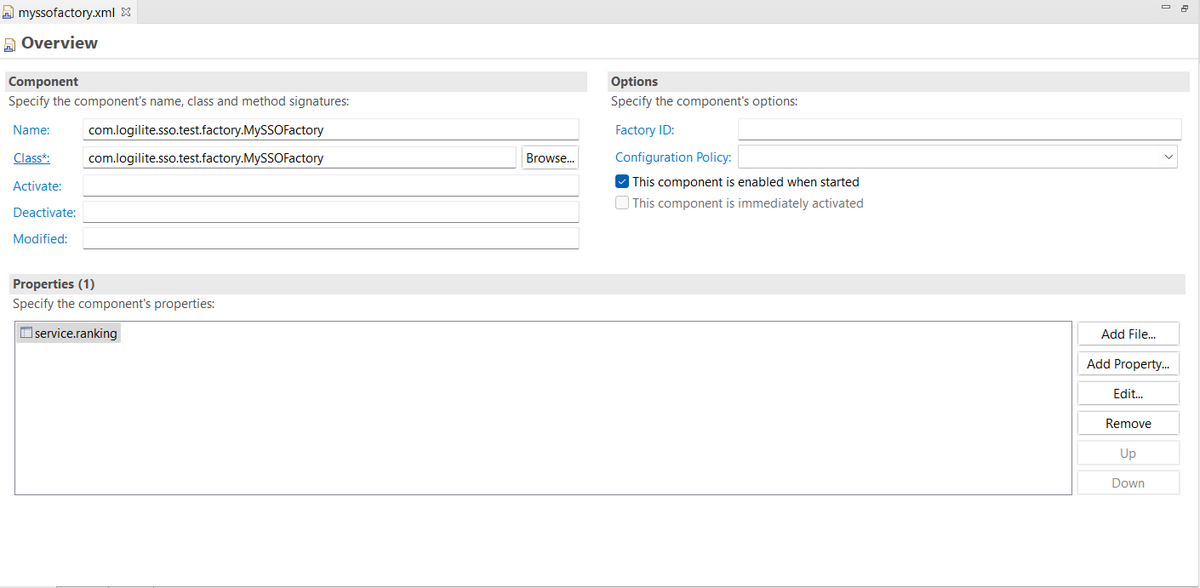Maximize the editor pane
This screenshot has height=588, width=1200.
pyautogui.click(x=1184, y=8)
